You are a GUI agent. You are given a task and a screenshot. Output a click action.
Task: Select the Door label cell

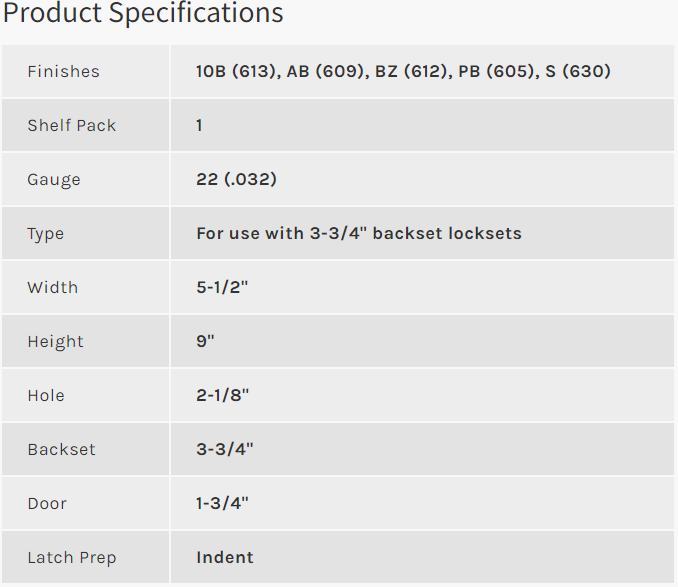86,504
